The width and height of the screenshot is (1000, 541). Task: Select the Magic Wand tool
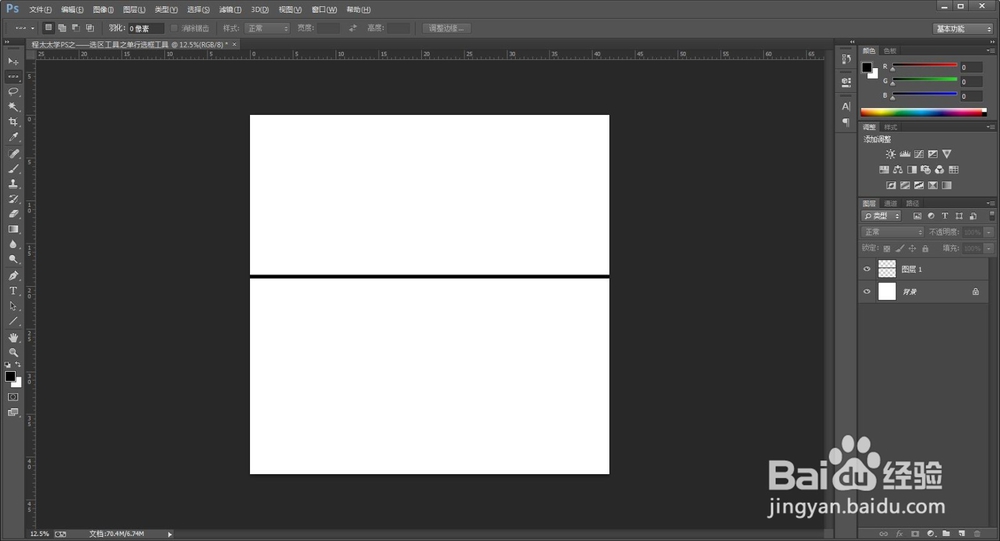pos(13,107)
